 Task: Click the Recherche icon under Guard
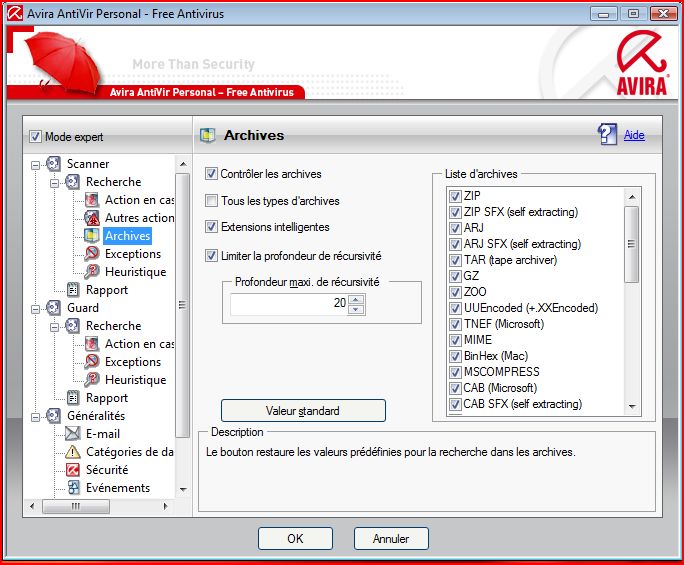(72, 325)
